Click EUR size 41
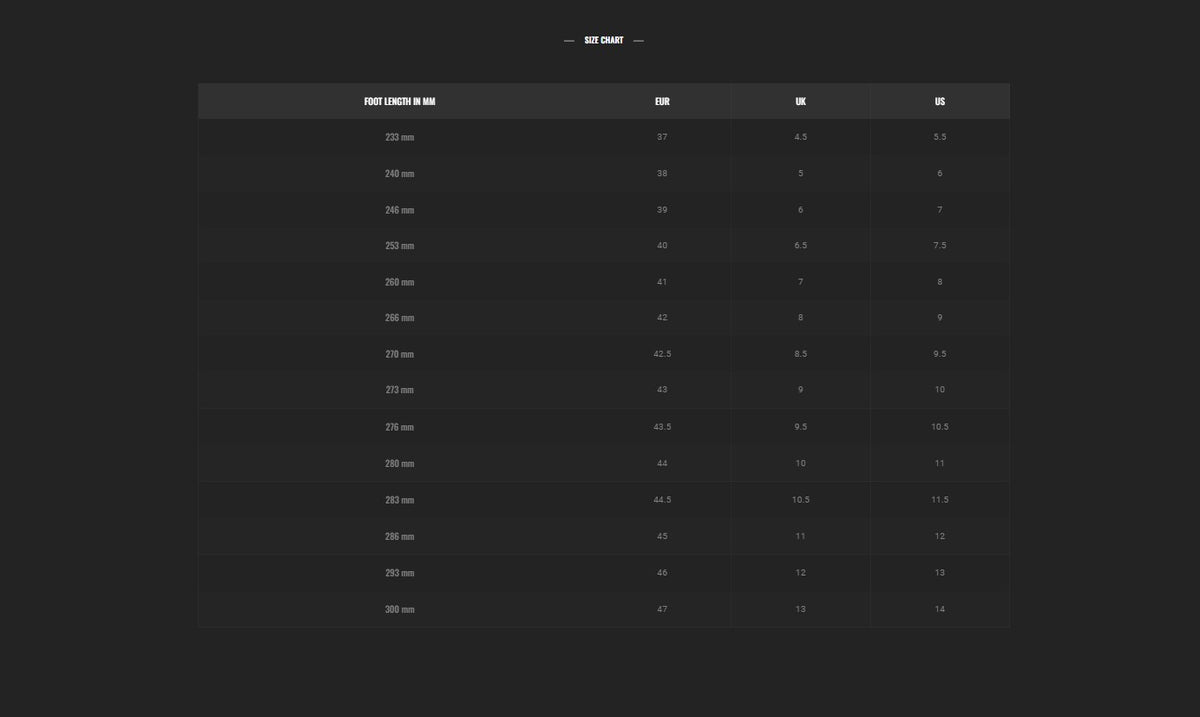The image size is (1200, 717). 662,281
